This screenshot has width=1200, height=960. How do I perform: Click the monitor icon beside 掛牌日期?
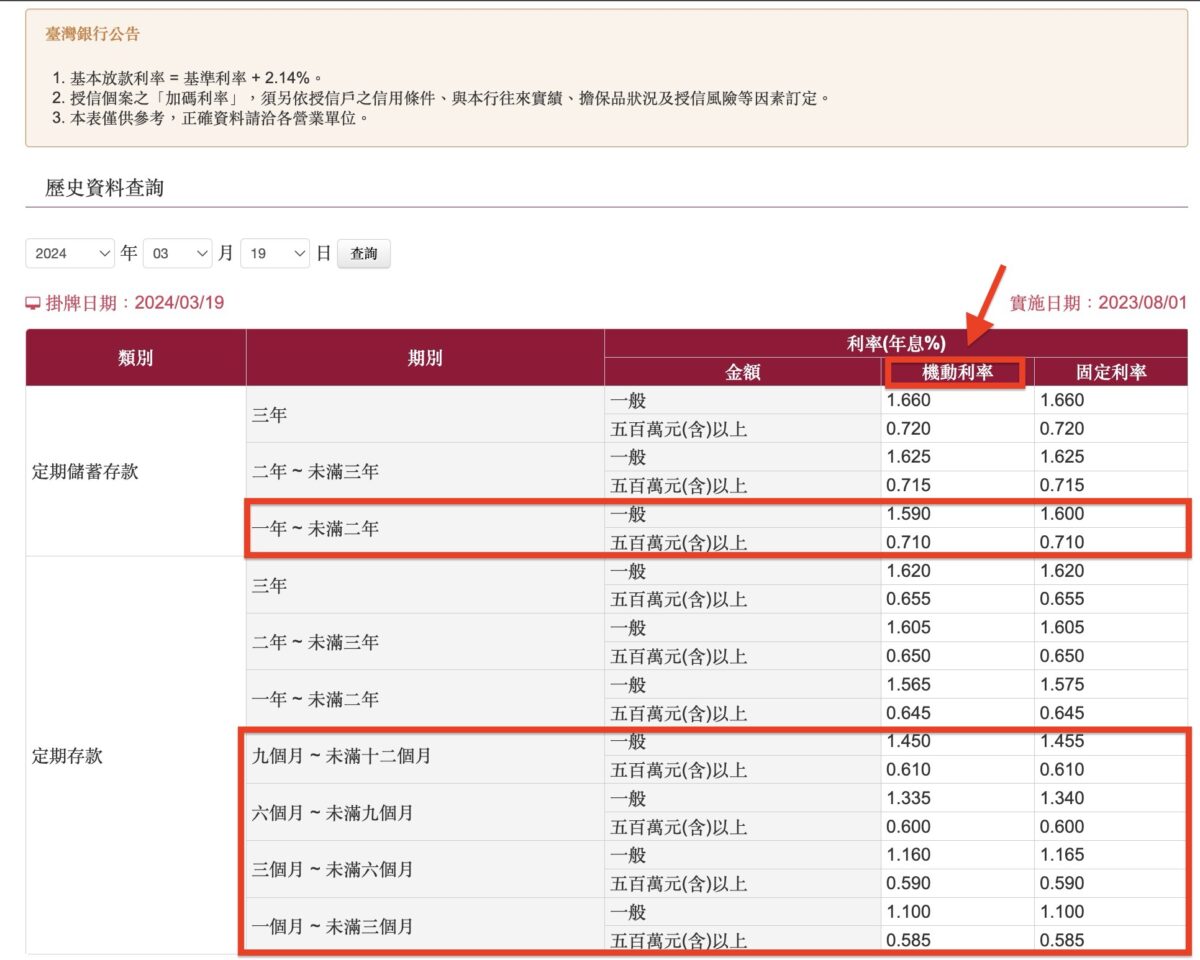pos(33,303)
